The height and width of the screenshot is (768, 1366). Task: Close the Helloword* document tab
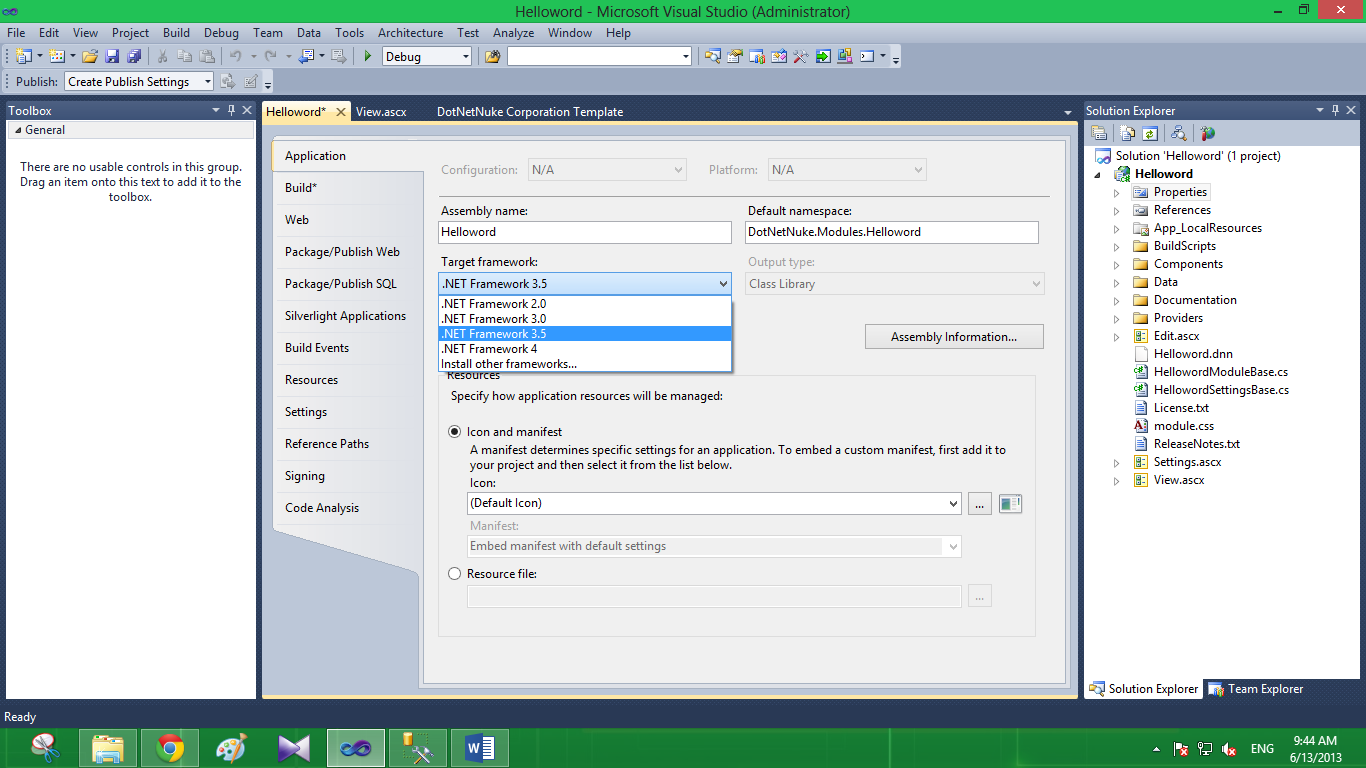point(341,112)
